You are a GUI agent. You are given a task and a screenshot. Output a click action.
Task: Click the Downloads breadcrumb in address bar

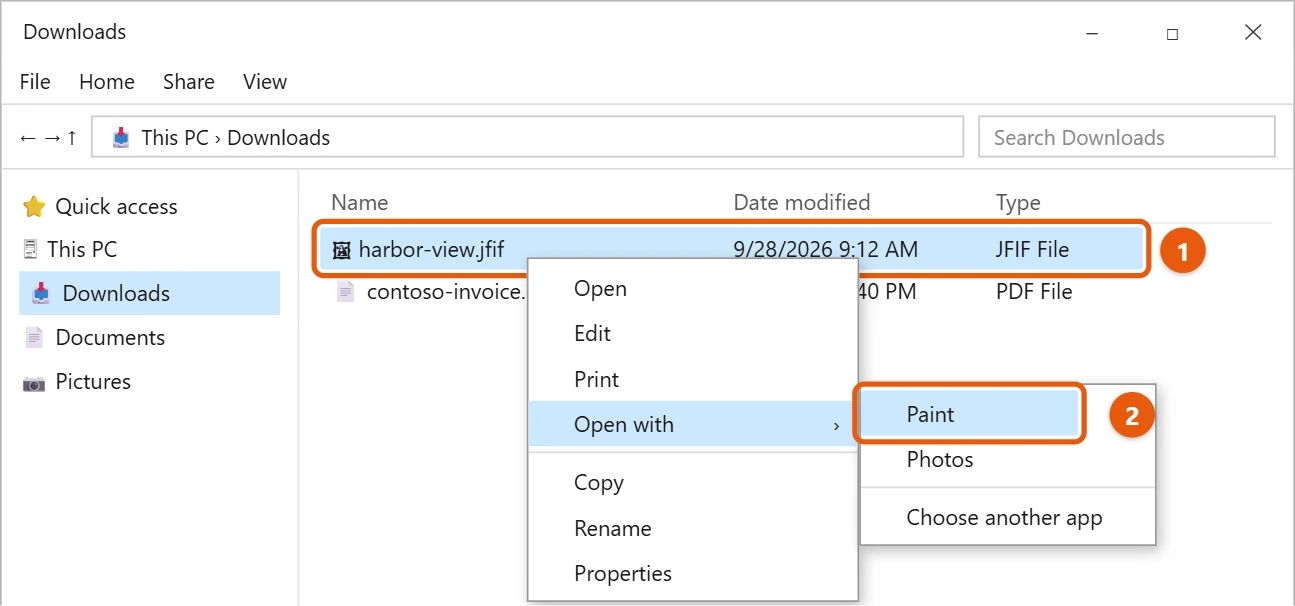(x=279, y=138)
